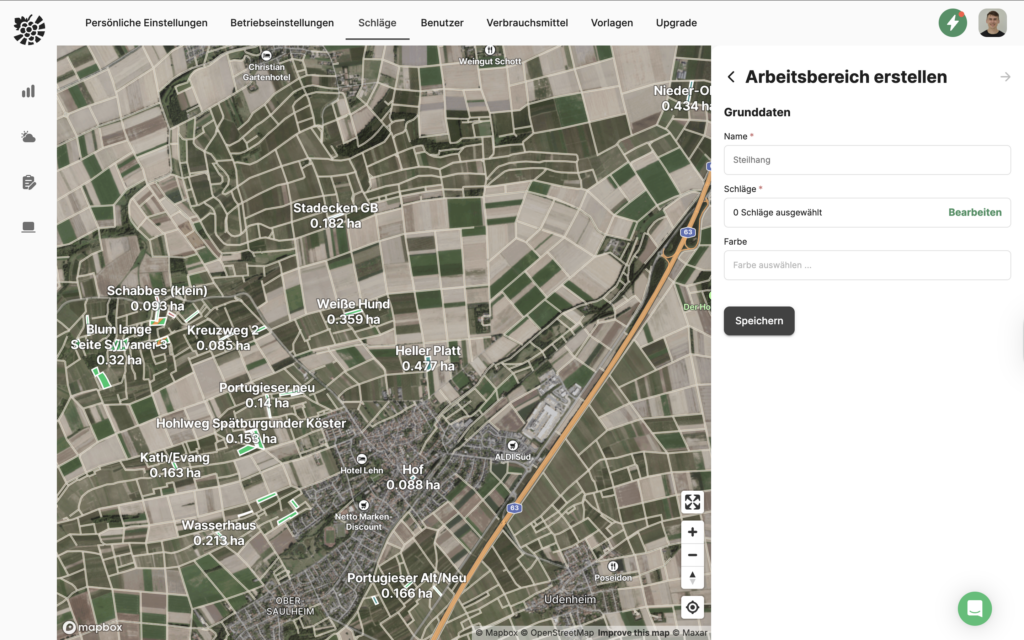Click Bearbeiten to edit selected Schläge
The width and height of the screenshot is (1024, 640).
(974, 212)
